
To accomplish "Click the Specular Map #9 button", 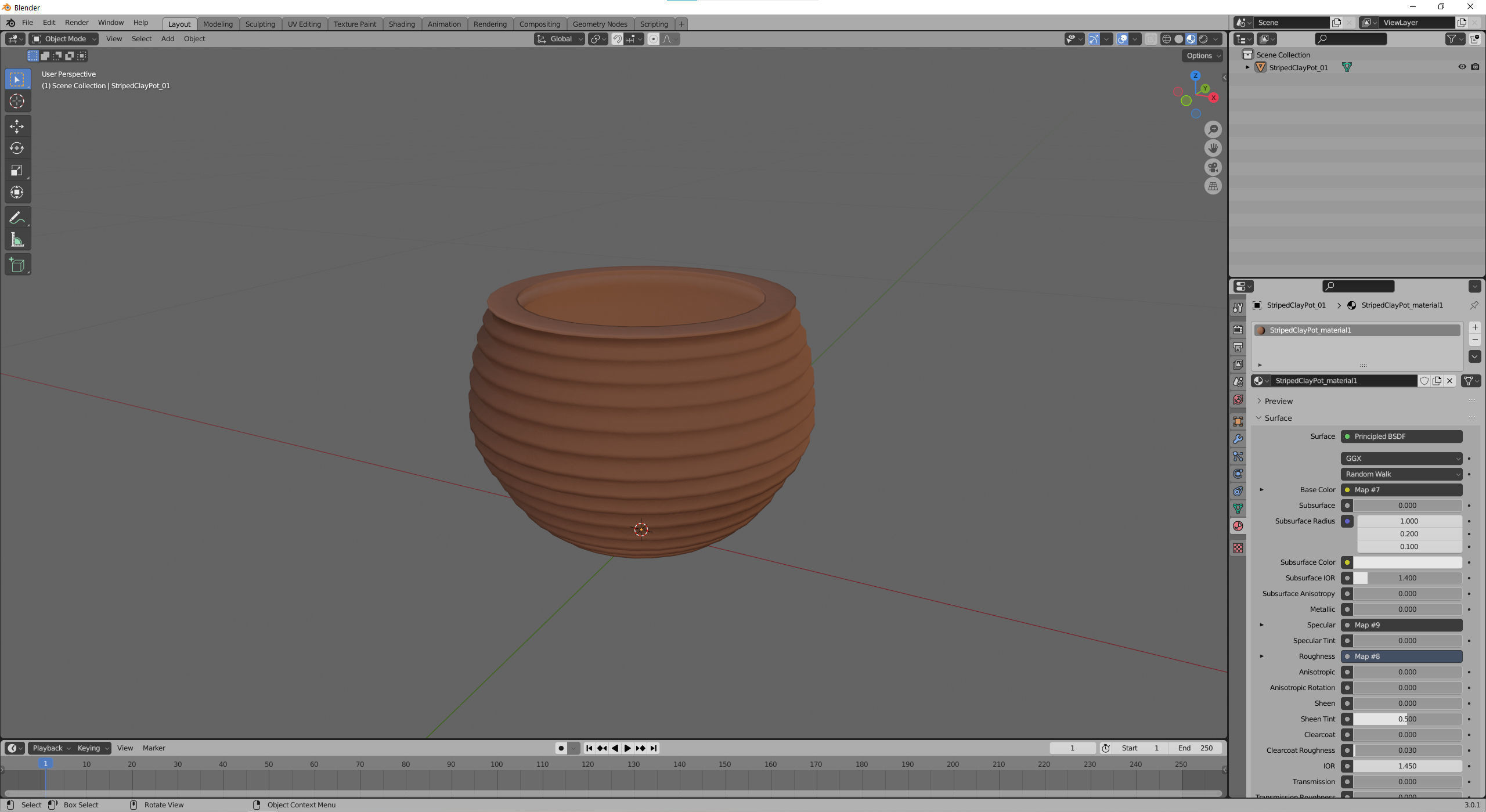I will coord(1401,625).
